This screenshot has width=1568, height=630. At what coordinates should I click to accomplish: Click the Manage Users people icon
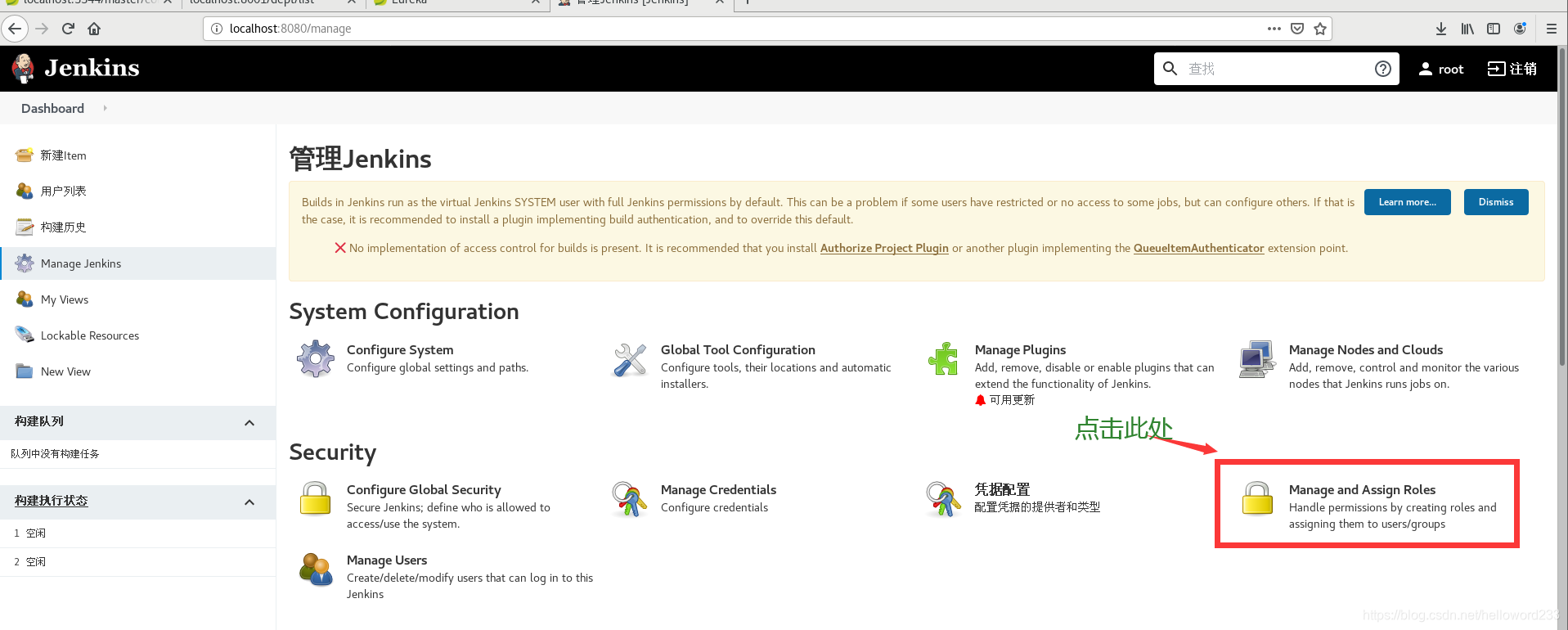pyautogui.click(x=316, y=569)
